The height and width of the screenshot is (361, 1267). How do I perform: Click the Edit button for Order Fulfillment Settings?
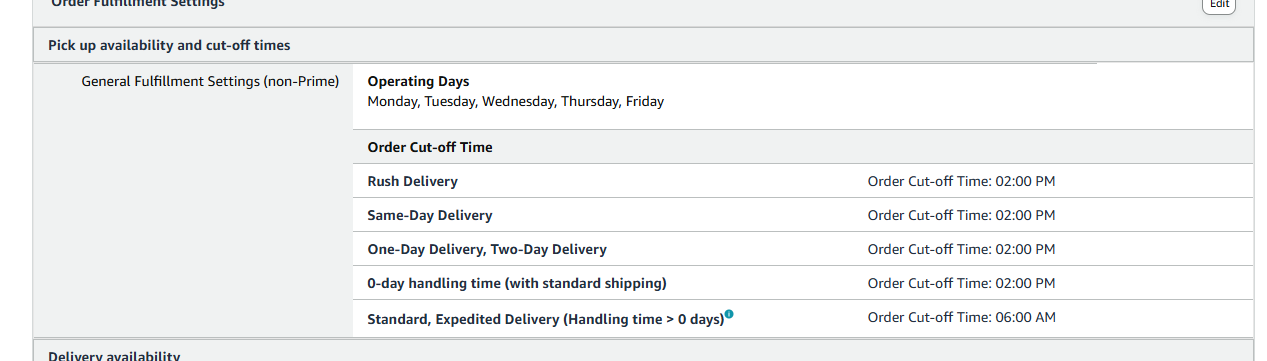[1218, 4]
